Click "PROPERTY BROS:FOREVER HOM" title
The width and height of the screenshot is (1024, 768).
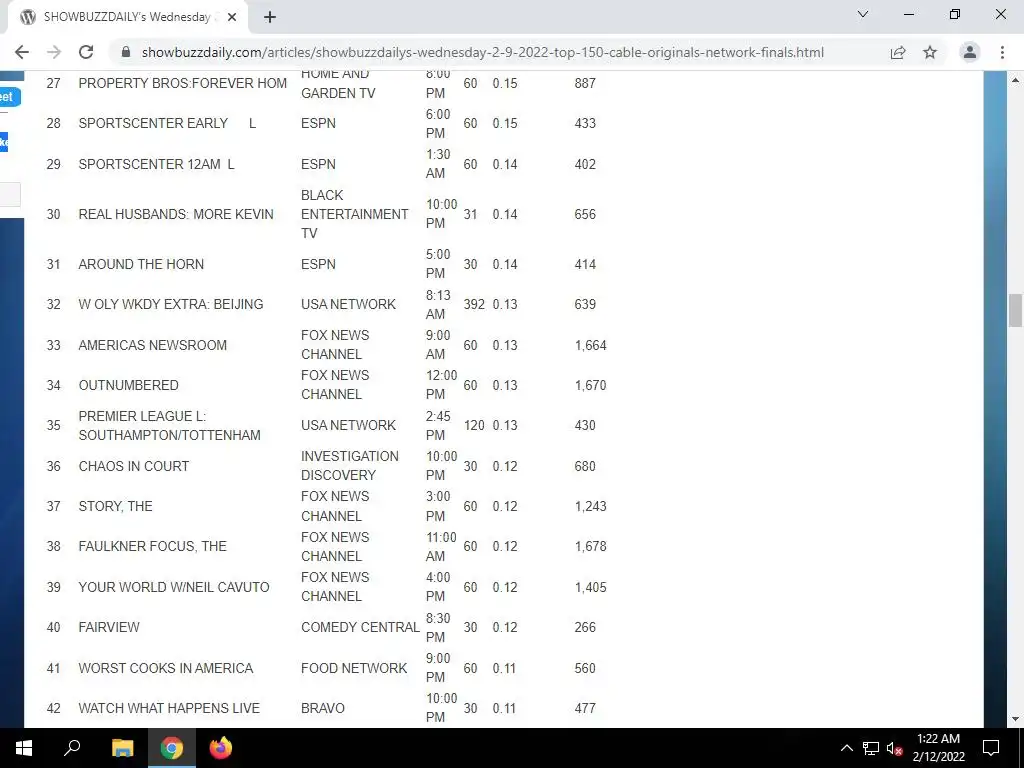[182, 83]
